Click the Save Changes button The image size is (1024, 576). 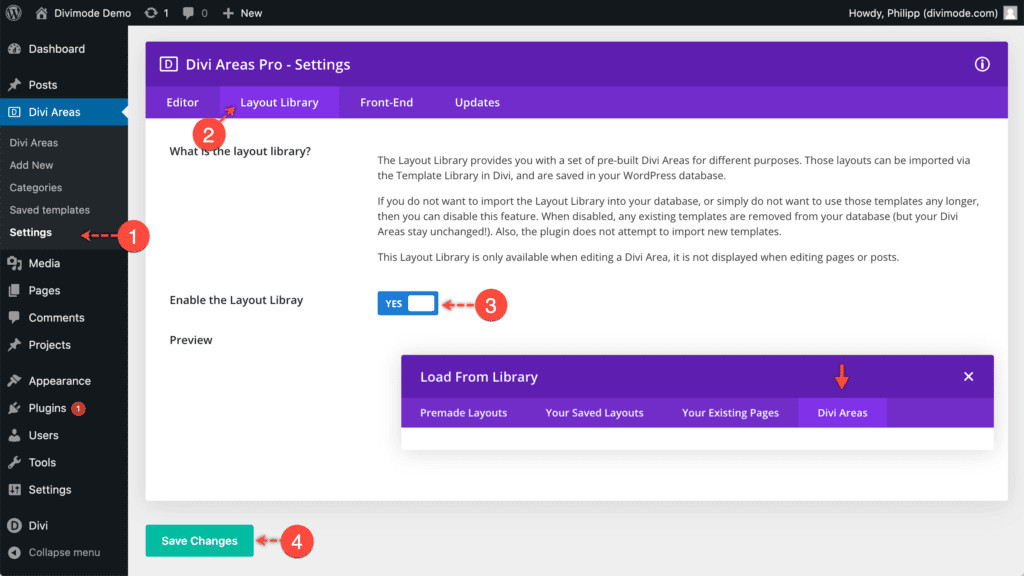click(199, 541)
